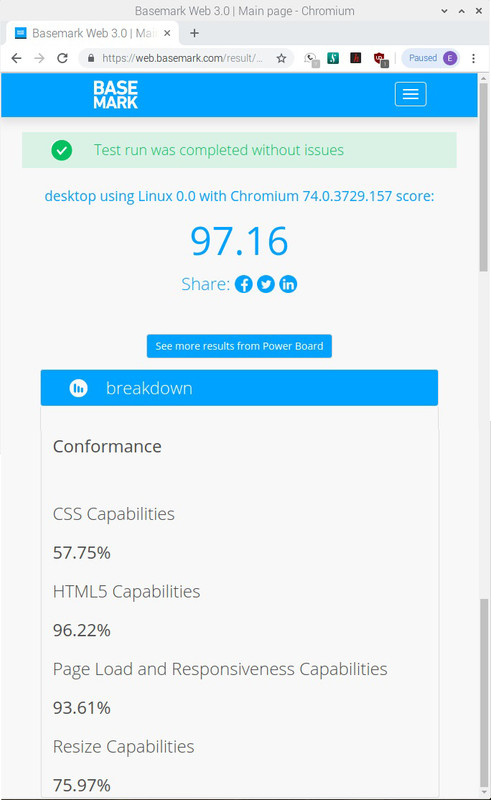Open a new browser tab
This screenshot has width=491, height=800.
(194, 33)
